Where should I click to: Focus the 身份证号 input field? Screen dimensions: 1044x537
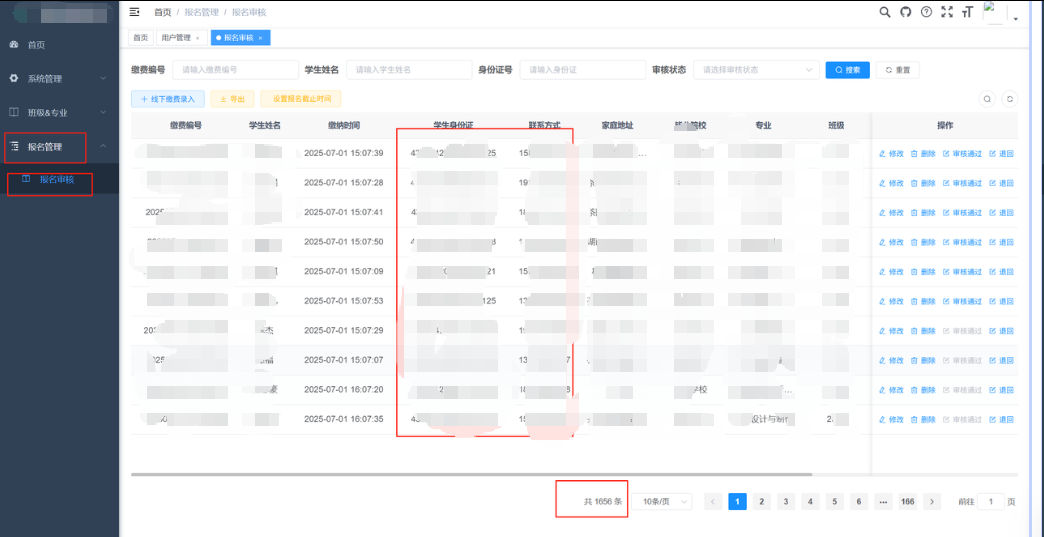coord(583,70)
